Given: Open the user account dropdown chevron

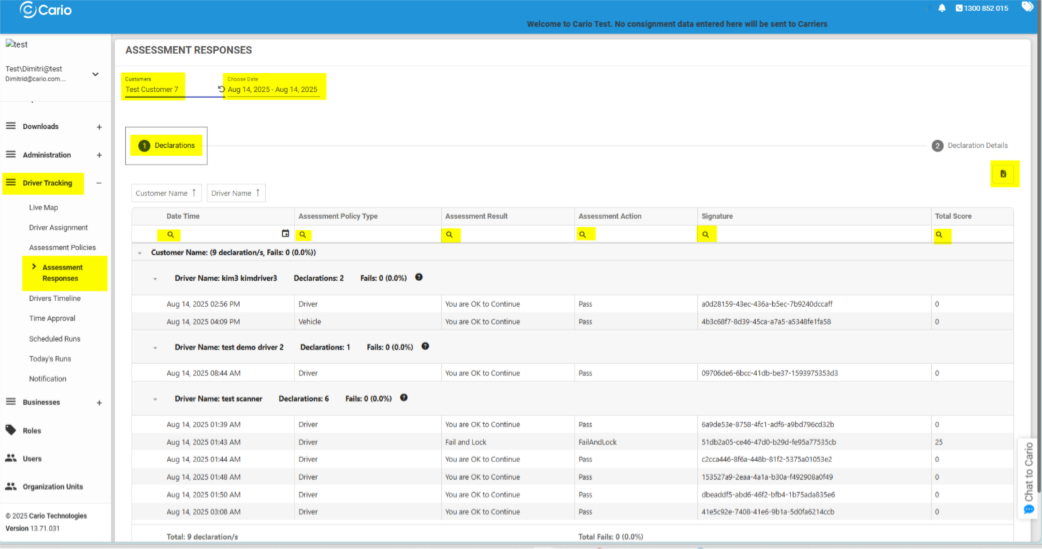Looking at the screenshot, I should click(96, 74).
